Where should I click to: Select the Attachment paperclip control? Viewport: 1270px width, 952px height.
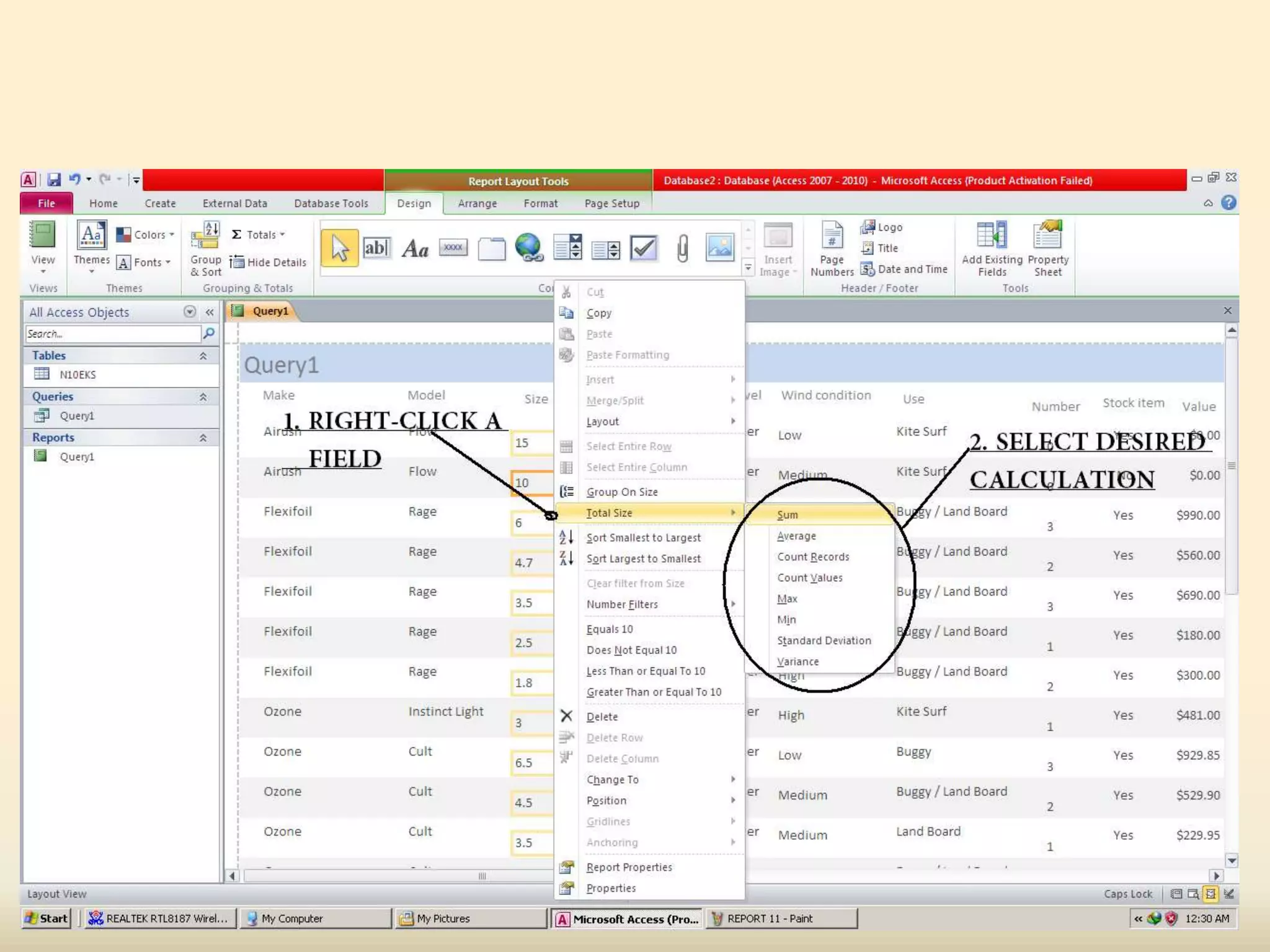pyautogui.click(x=682, y=249)
